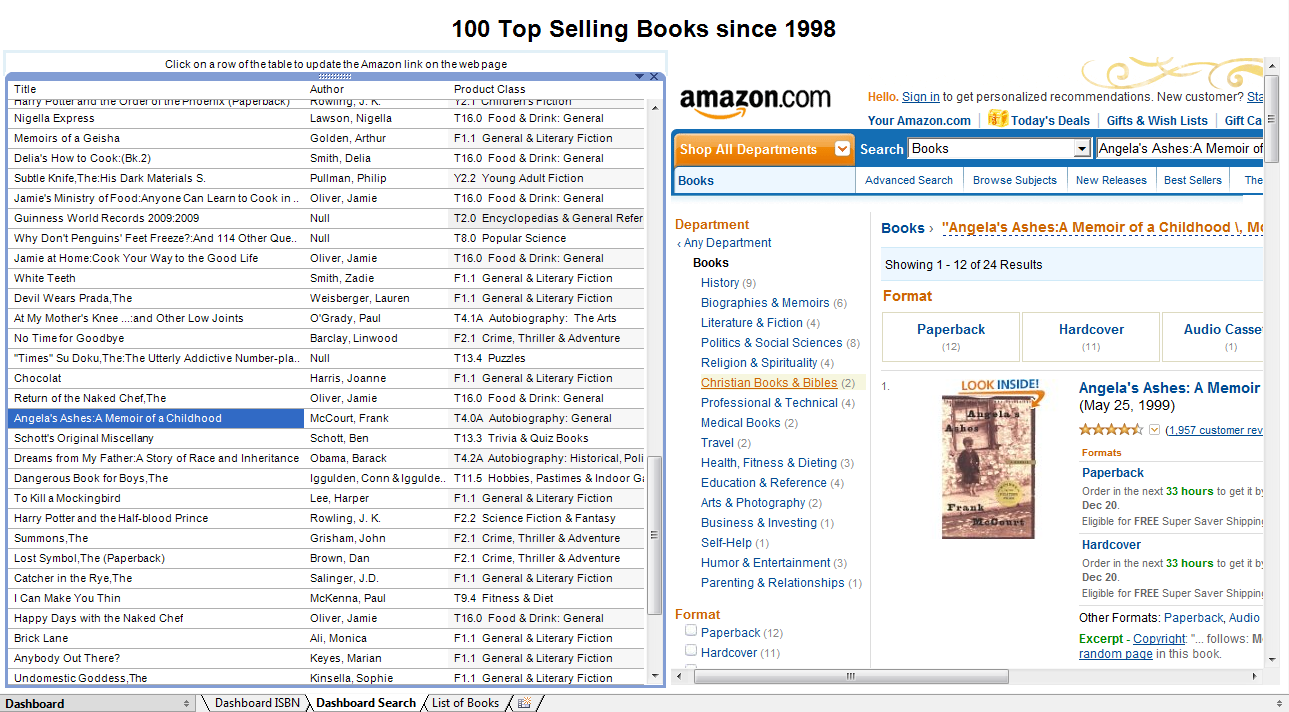Open Politics & Social Sciences category
Screen dimensions: 1289x712
point(772,343)
